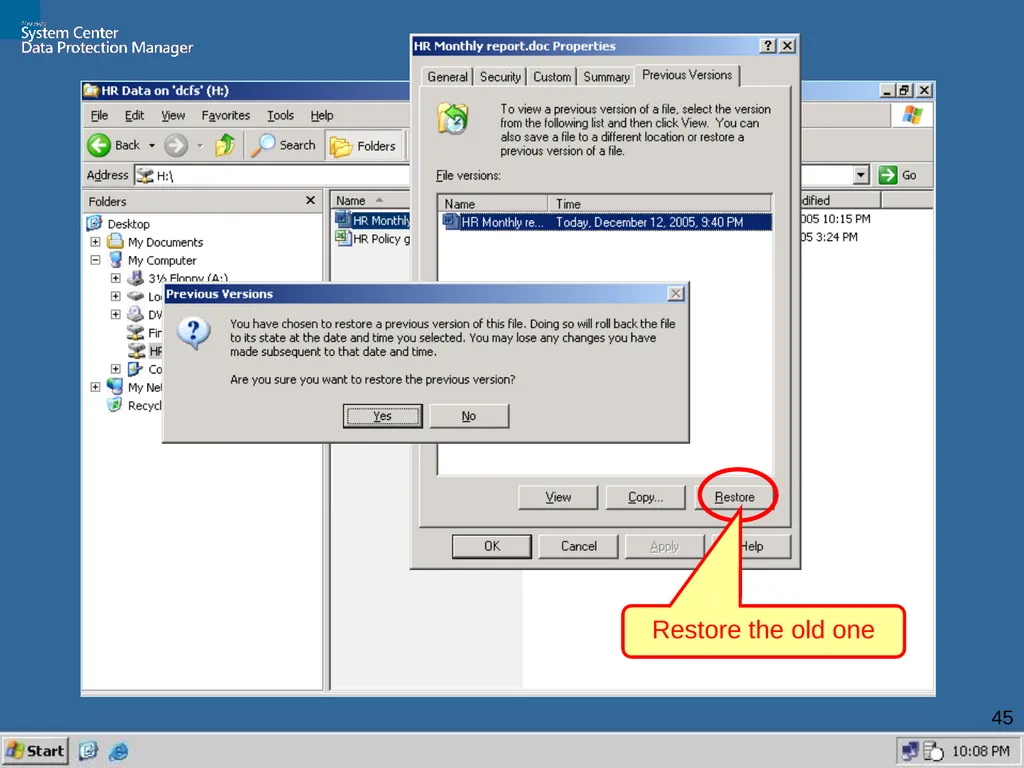Collapse the My Computer tree node
Screen dimensions: 1024x768
pyautogui.click(x=95, y=260)
